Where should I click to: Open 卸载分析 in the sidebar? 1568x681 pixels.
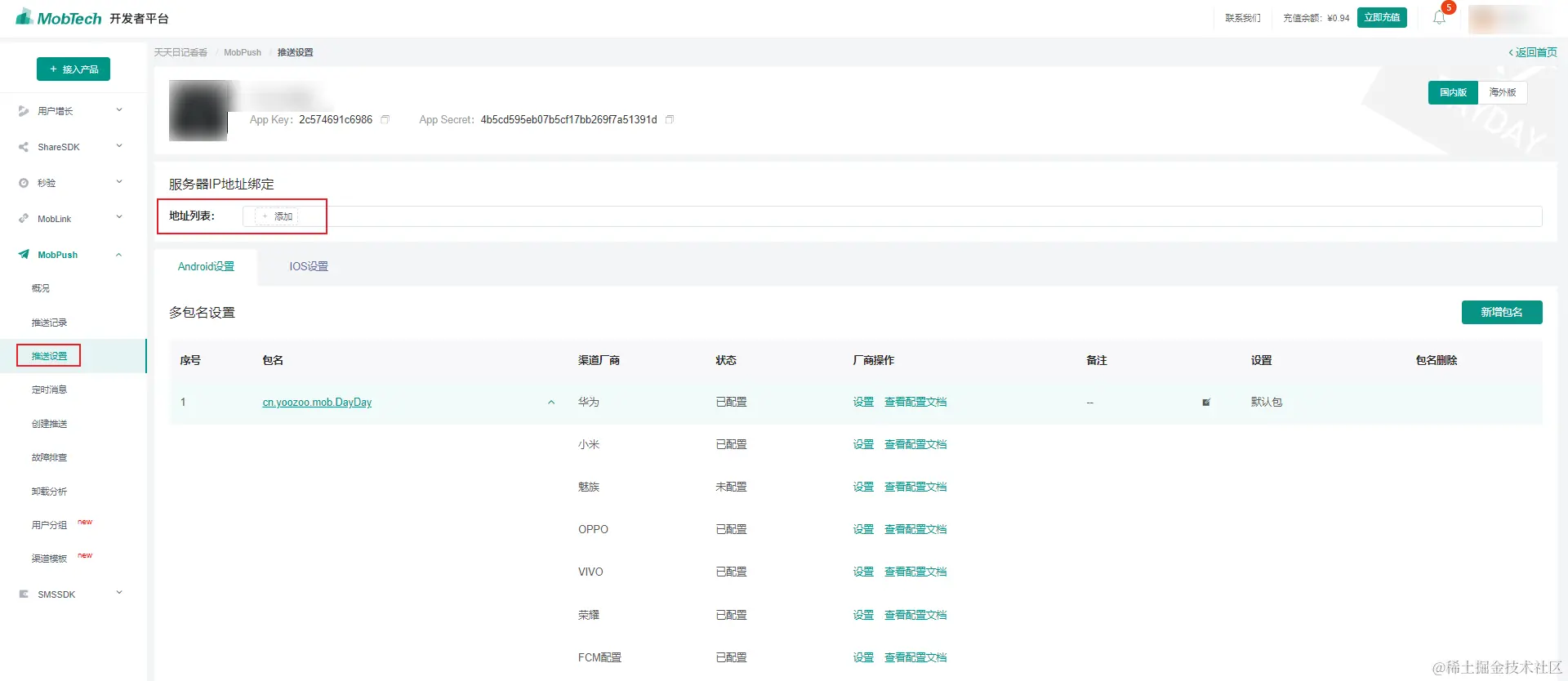tap(49, 492)
